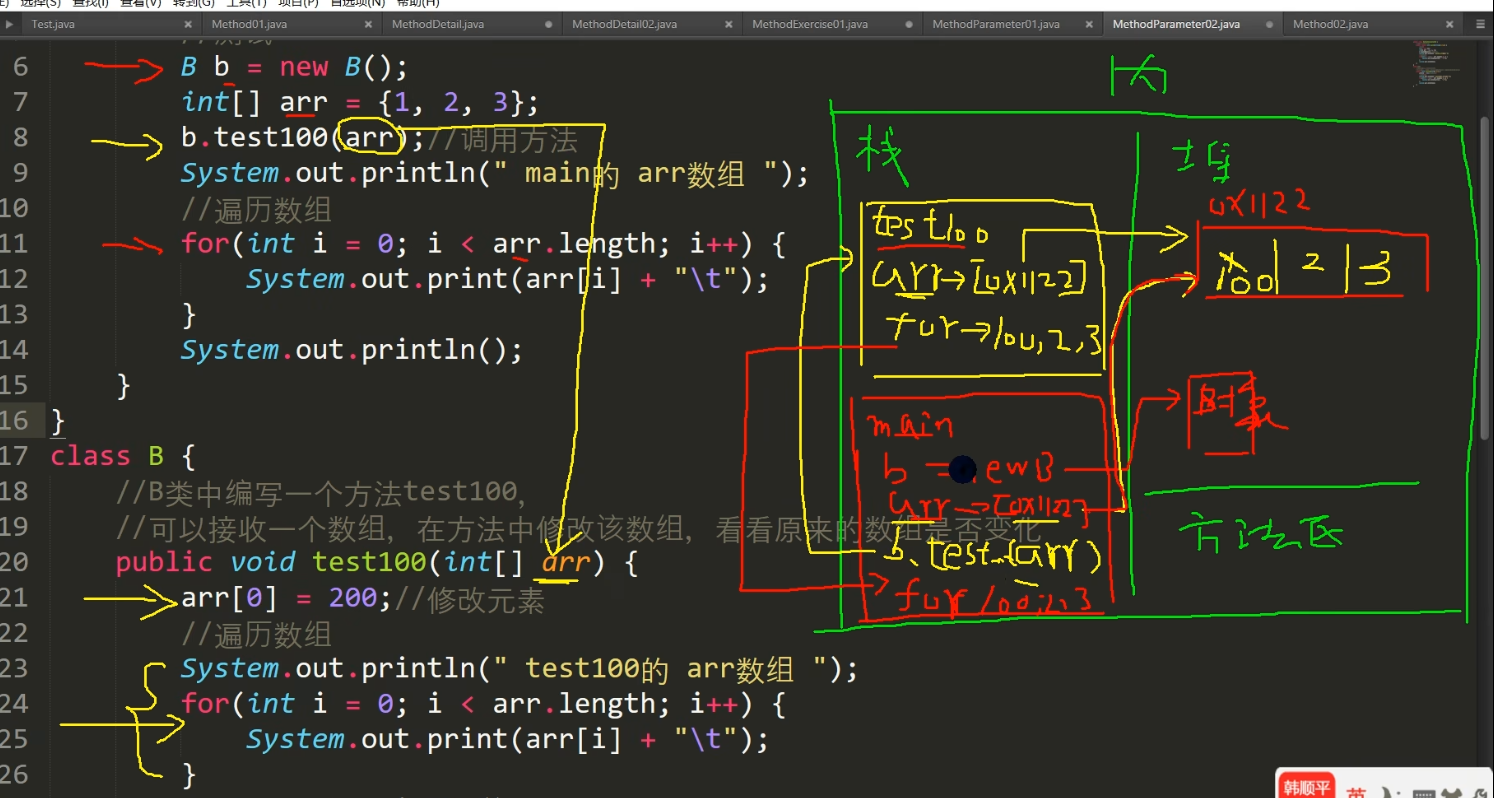The height and width of the screenshot is (798, 1494).
Task: Close the Method01.java tab
Action: [x=368, y=24]
